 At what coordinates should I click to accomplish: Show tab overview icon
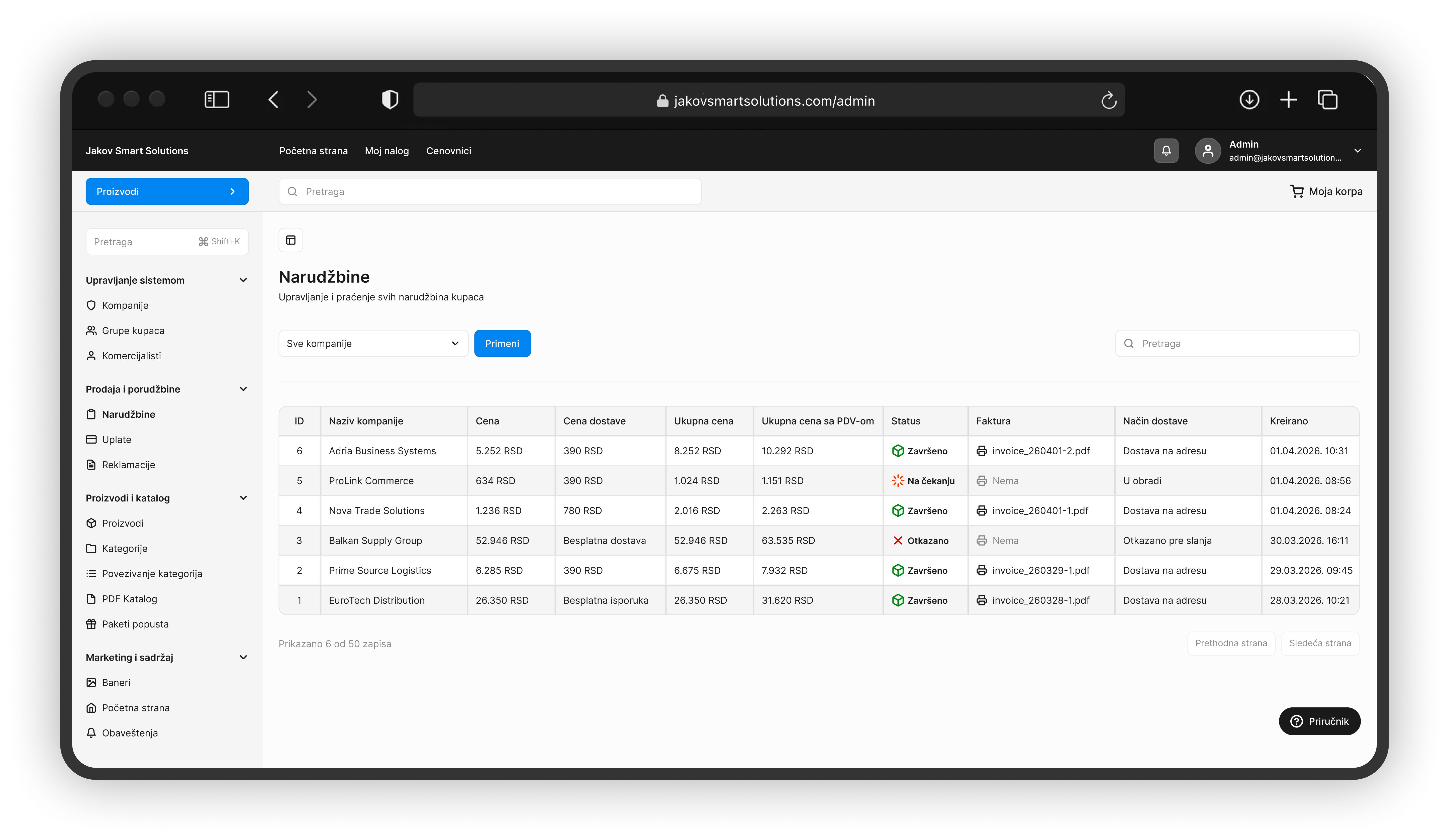1327,99
